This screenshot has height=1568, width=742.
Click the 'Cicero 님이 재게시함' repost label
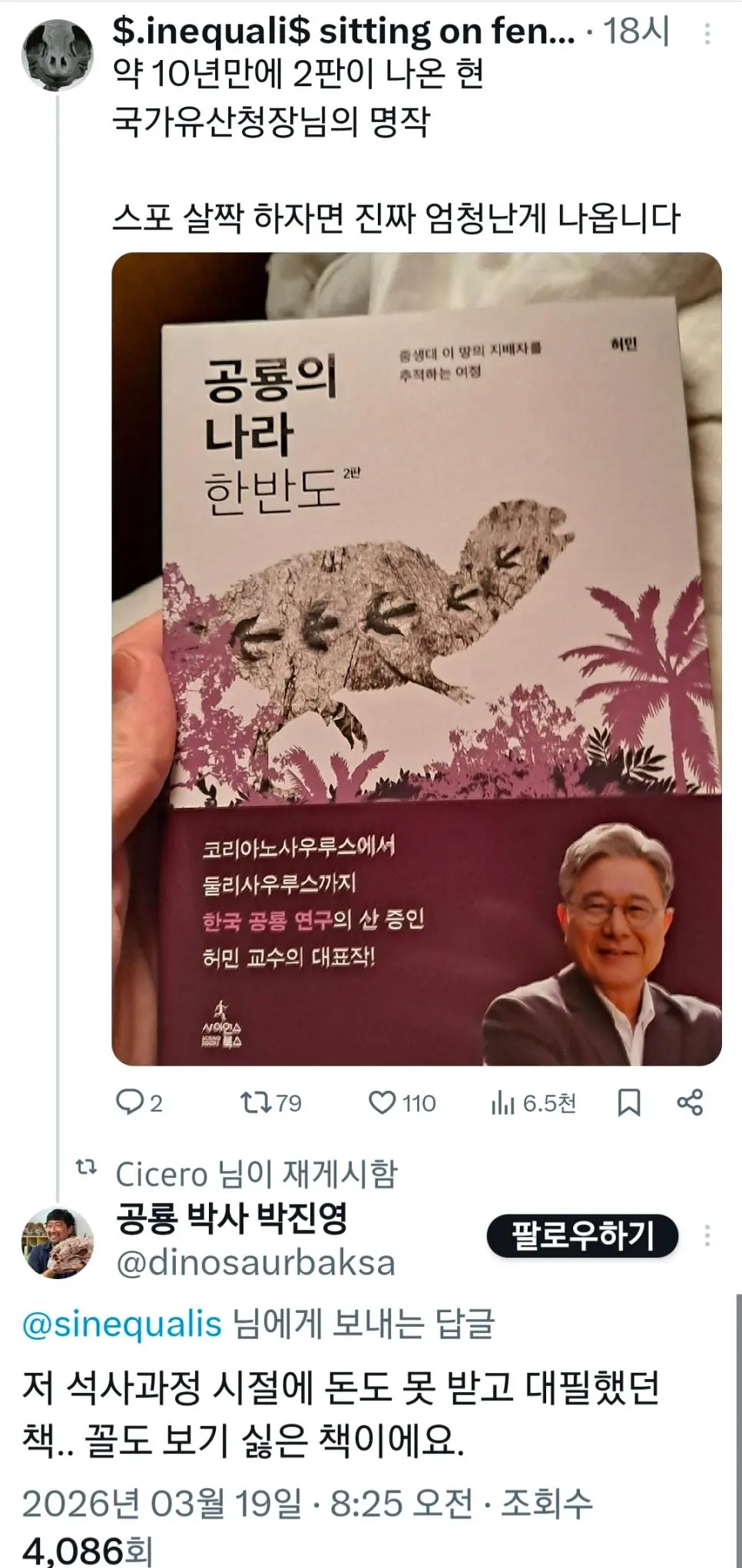[x=256, y=1174]
